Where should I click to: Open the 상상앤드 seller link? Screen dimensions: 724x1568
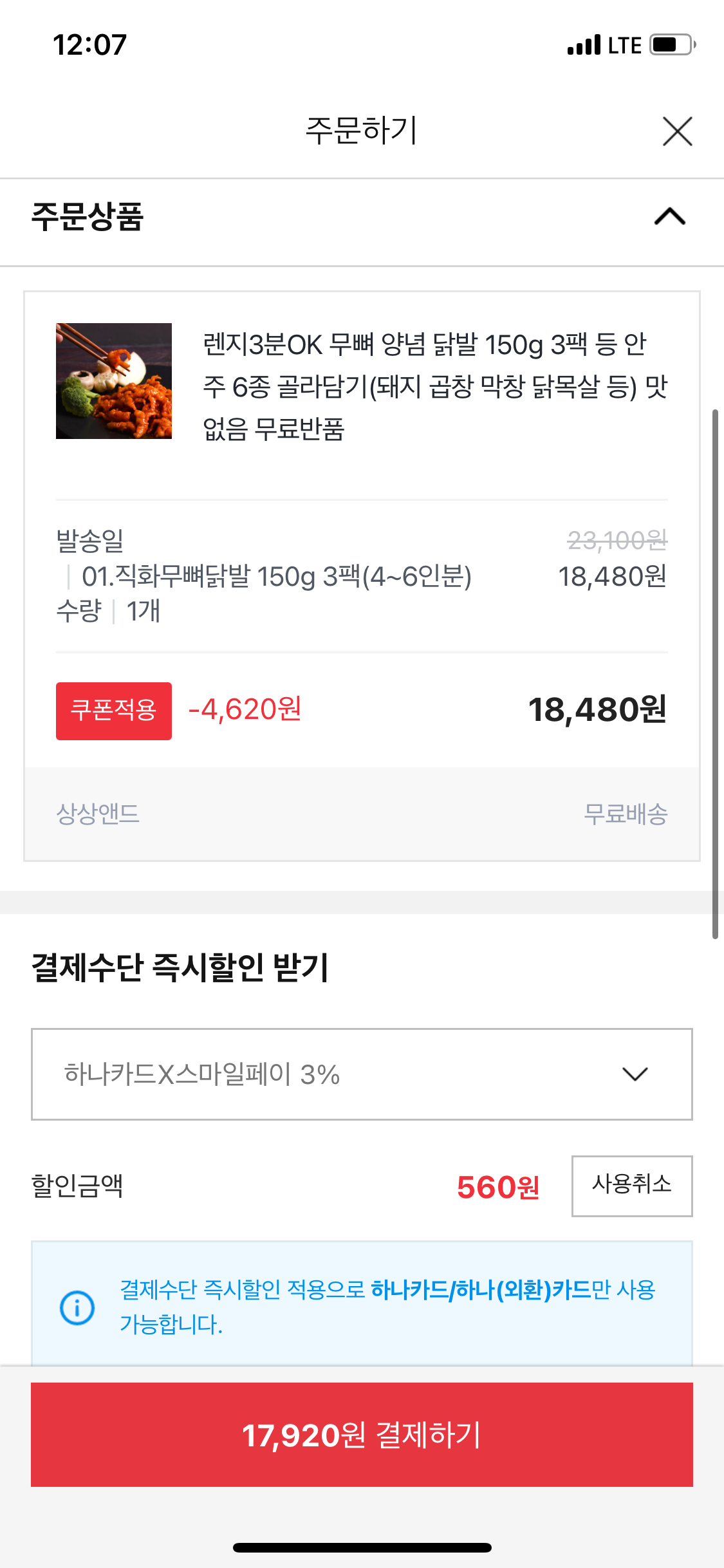click(98, 814)
